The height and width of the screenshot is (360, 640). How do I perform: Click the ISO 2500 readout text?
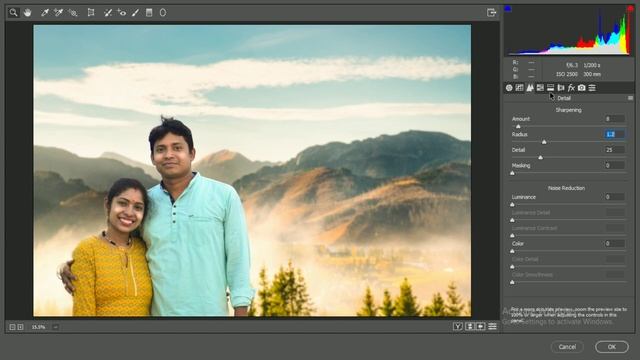tap(567, 74)
